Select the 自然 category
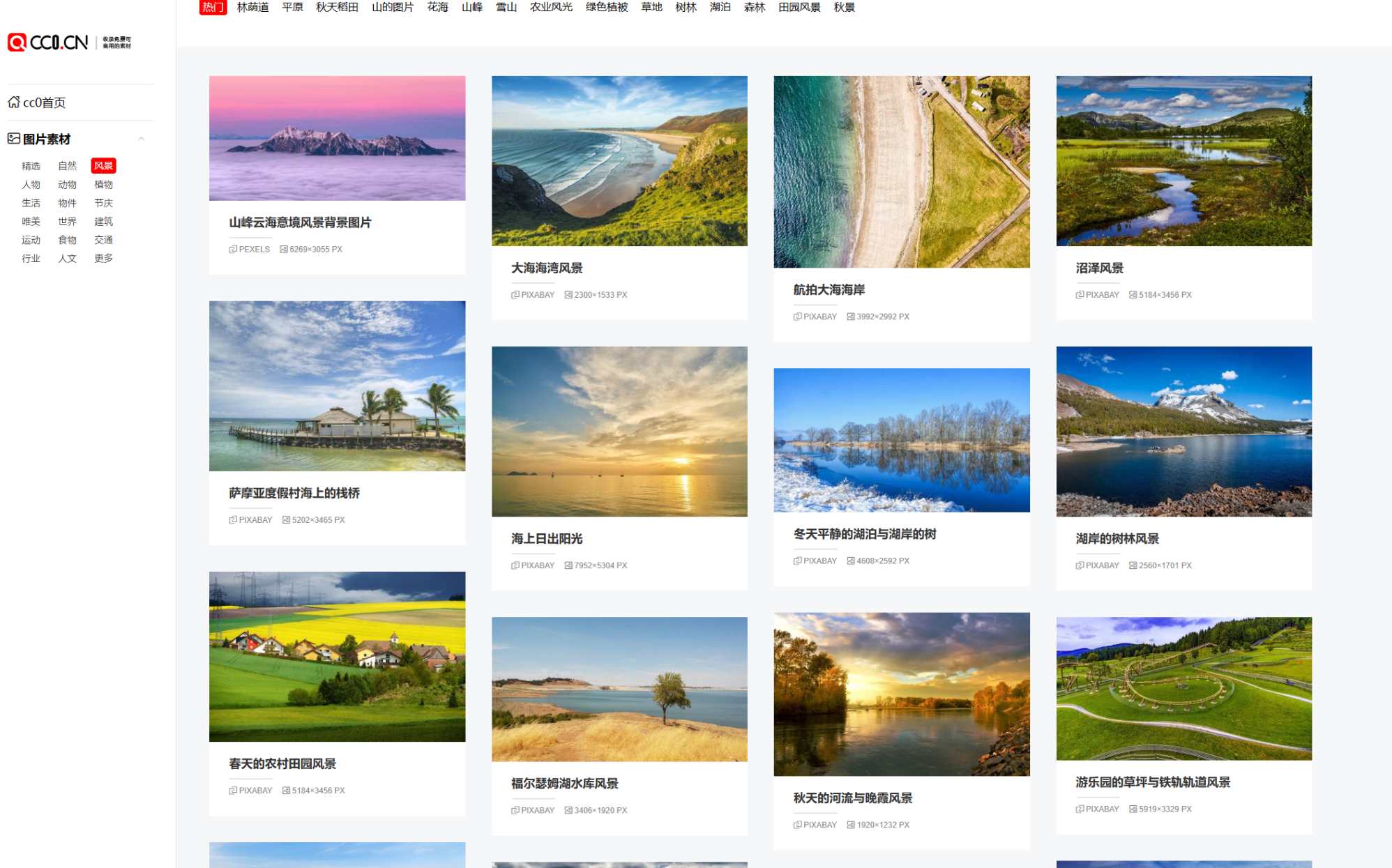Image resolution: width=1392 pixels, height=868 pixels. (67, 166)
